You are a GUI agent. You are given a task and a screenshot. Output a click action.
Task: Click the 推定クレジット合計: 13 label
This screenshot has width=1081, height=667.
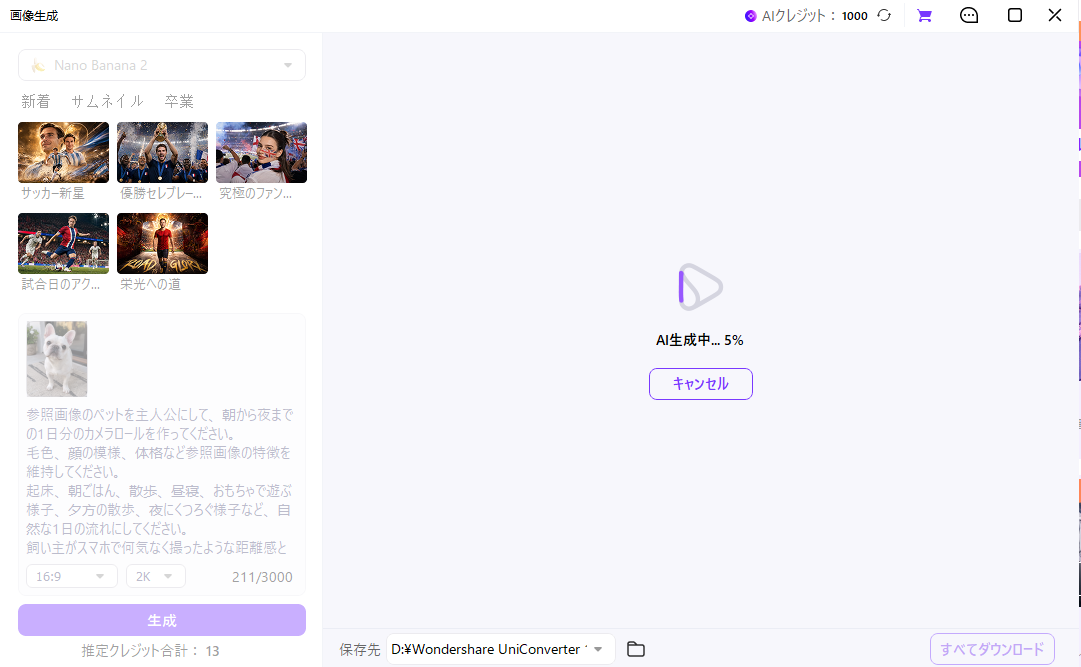150,650
